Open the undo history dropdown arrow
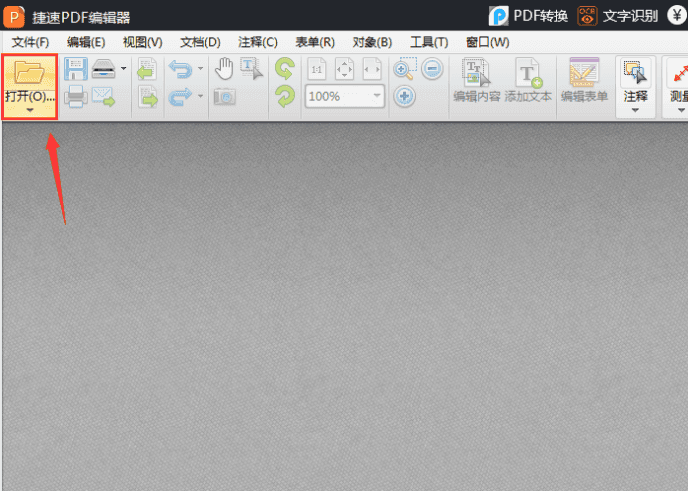This screenshot has width=688, height=491. pyautogui.click(x=201, y=68)
